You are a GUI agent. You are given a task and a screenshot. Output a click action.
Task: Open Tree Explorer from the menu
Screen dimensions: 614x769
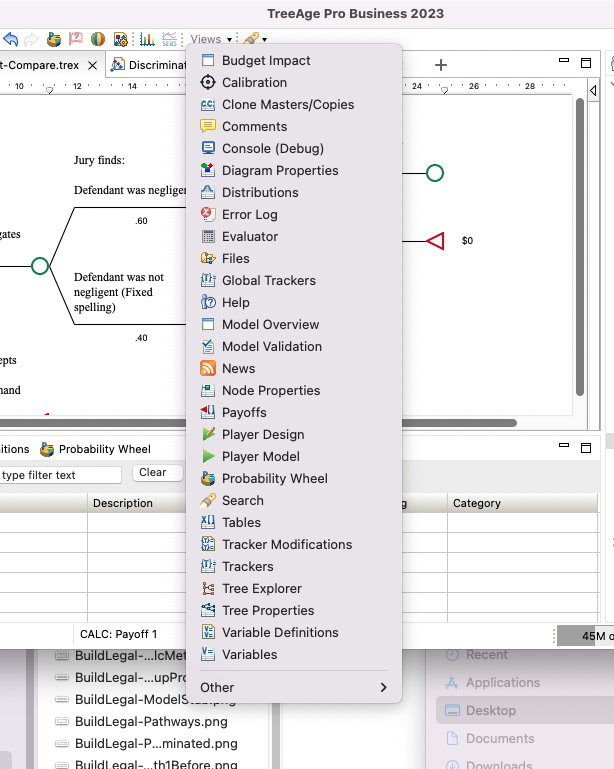261,589
